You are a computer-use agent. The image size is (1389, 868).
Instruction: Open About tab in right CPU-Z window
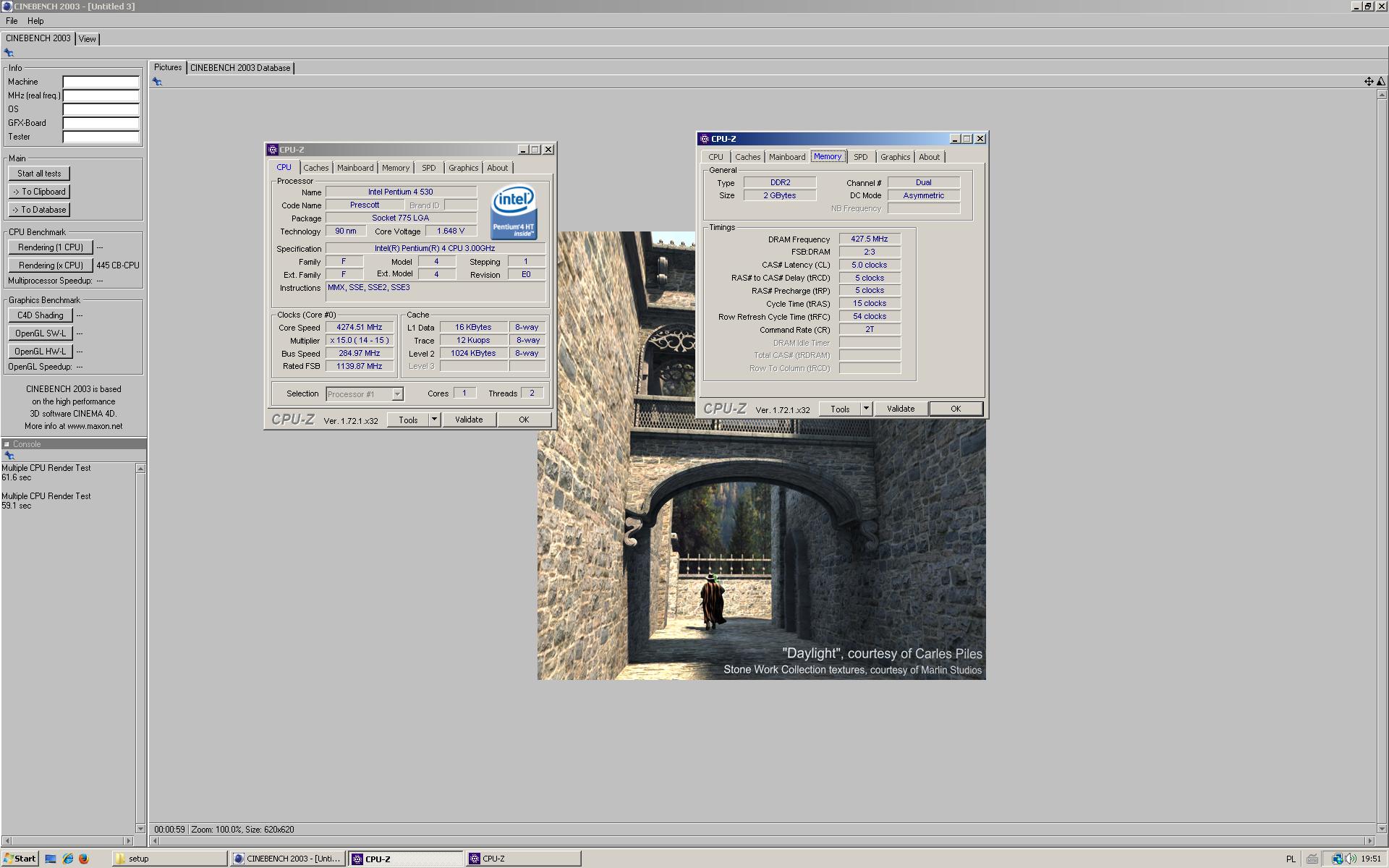[929, 157]
